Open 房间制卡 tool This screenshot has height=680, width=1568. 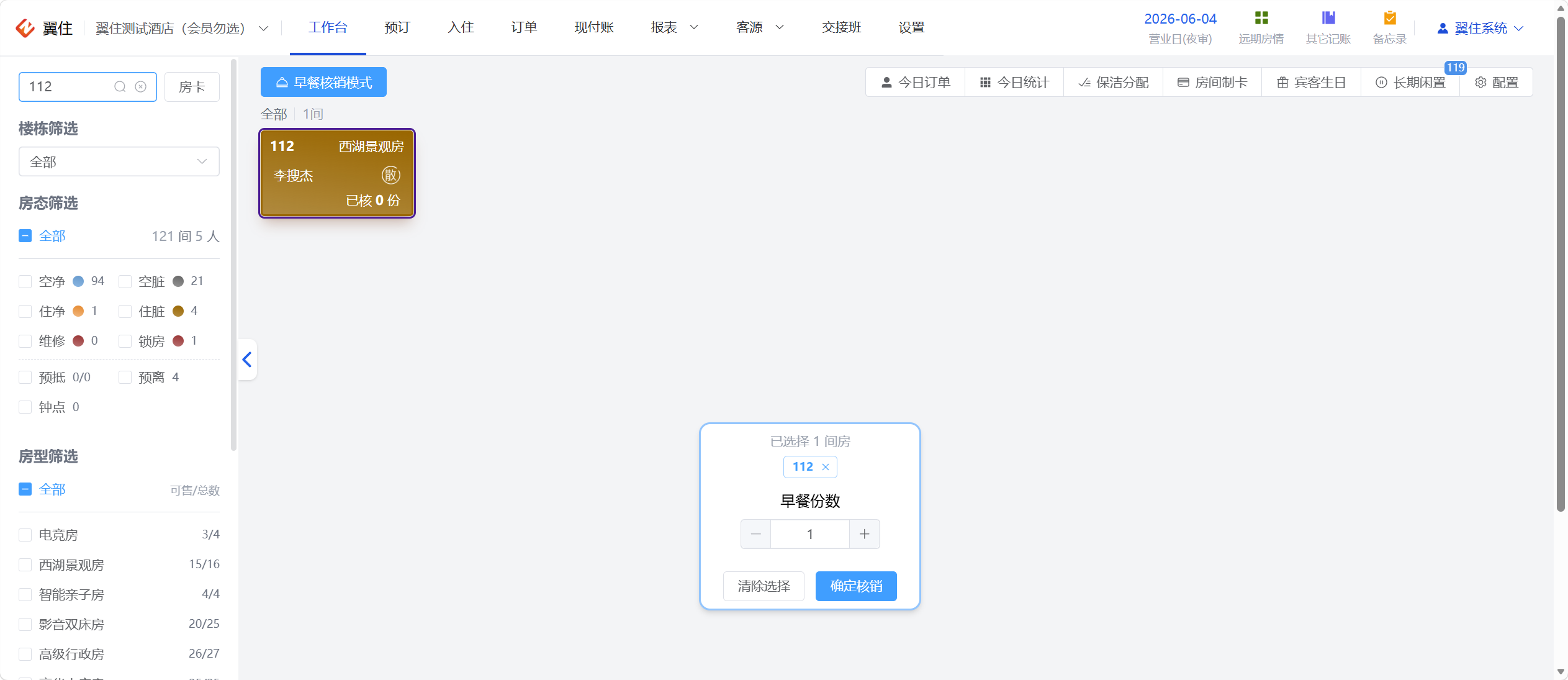coord(1212,83)
